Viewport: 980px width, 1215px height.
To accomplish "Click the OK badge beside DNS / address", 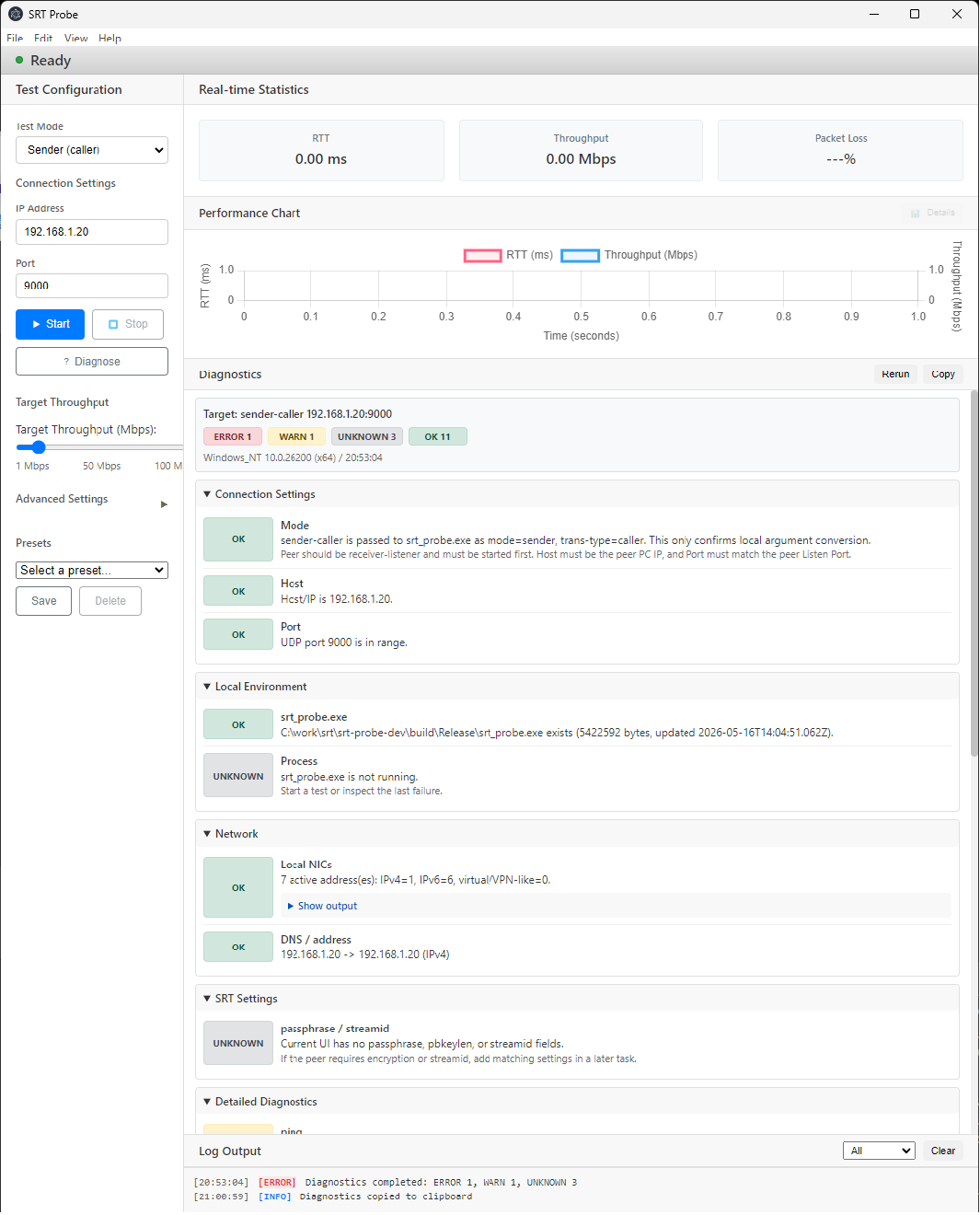I will pyautogui.click(x=238, y=947).
